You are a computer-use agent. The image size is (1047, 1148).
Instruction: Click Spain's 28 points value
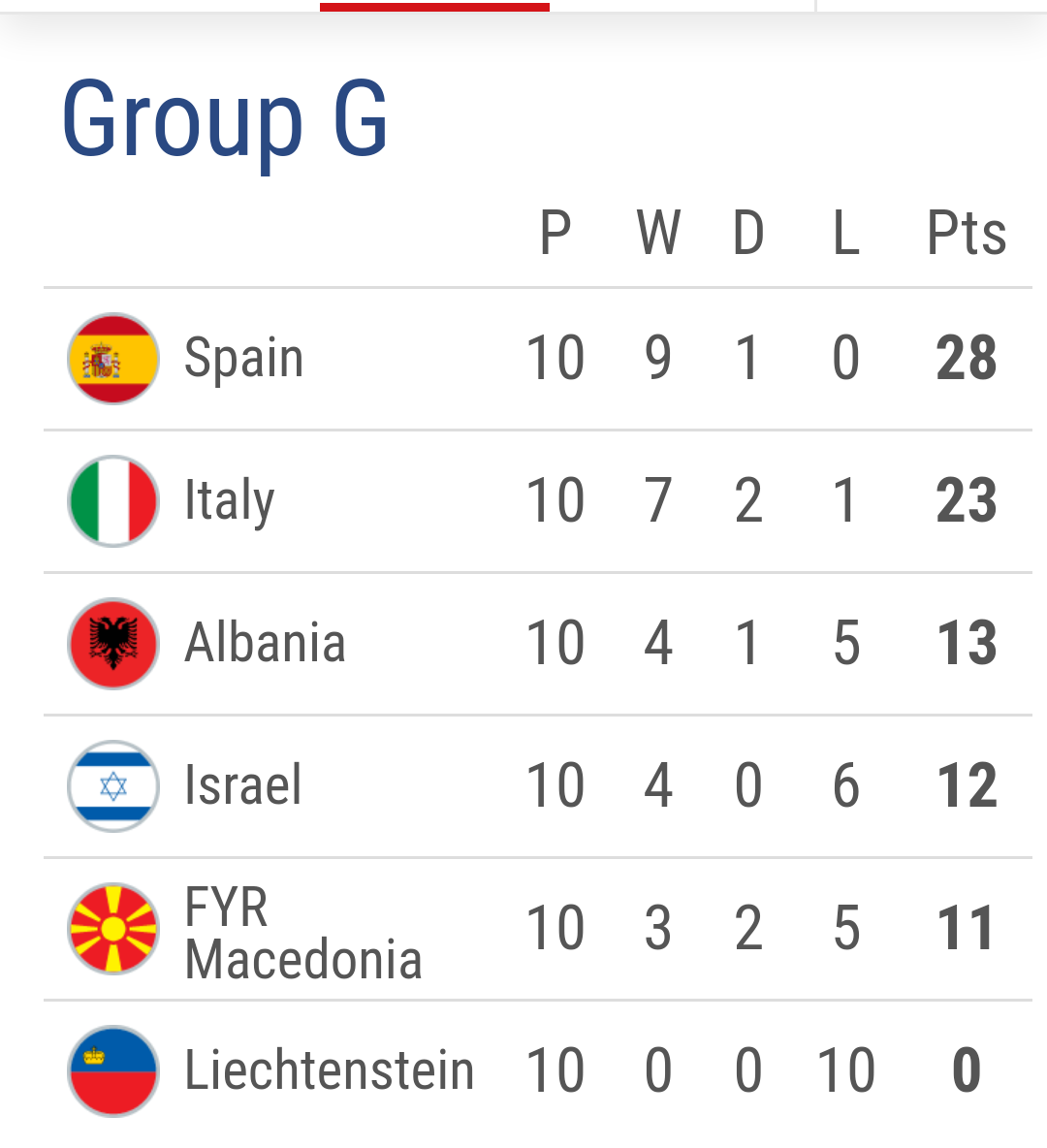coord(967,358)
